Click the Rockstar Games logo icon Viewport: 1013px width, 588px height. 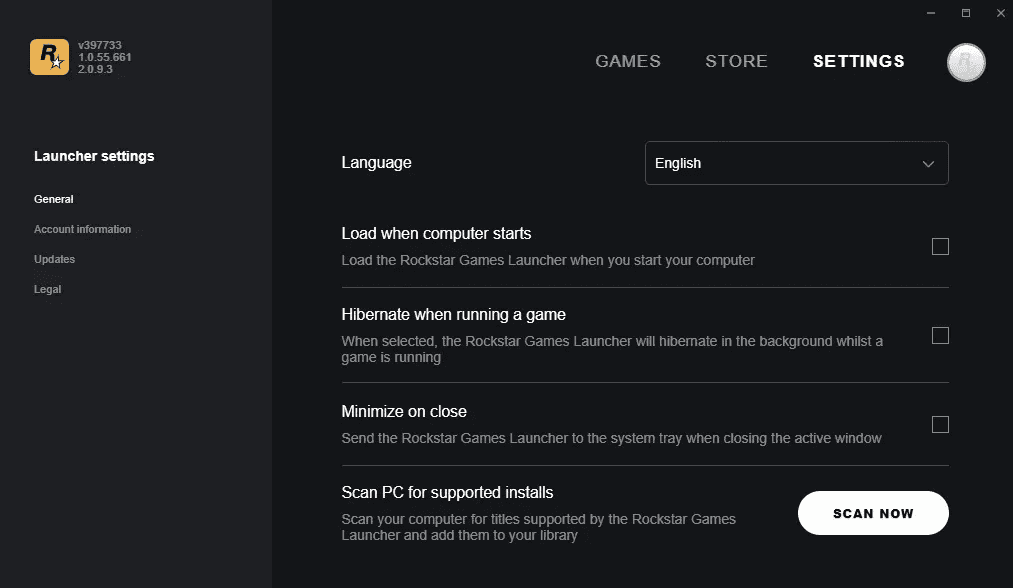[x=49, y=57]
